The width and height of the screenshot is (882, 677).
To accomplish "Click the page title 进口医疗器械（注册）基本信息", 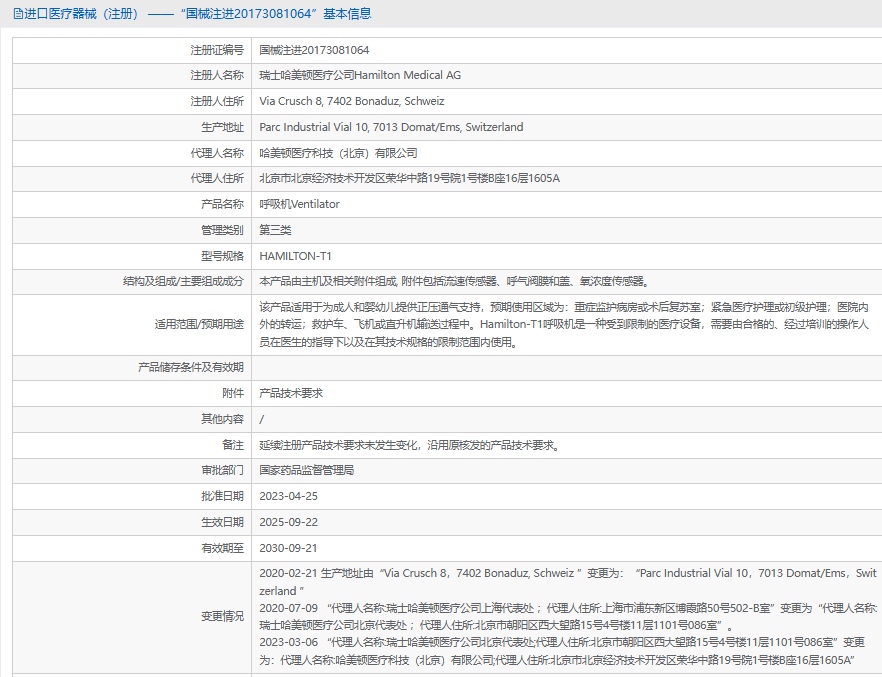I will (x=197, y=13).
